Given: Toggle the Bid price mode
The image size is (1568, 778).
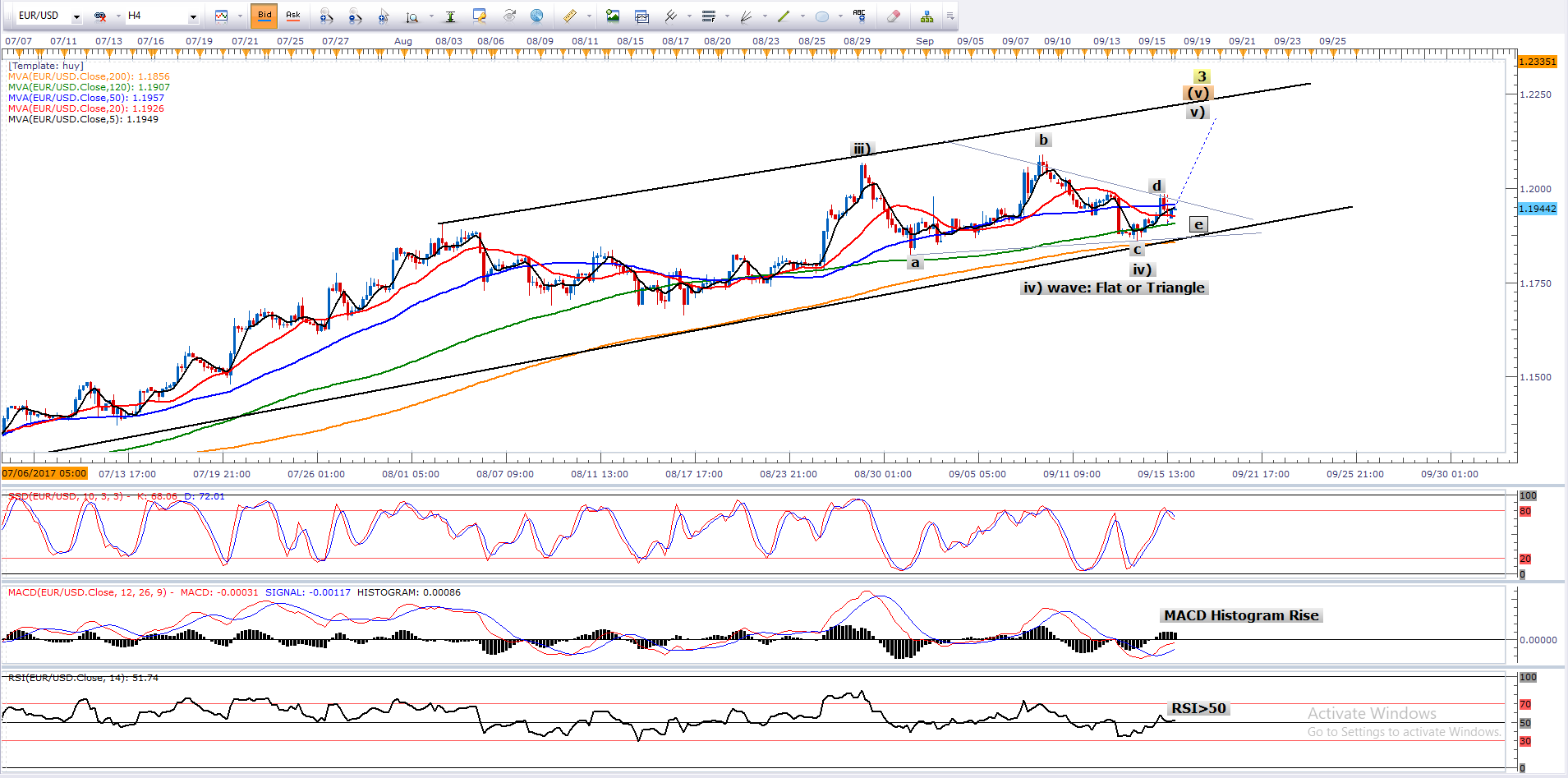Looking at the screenshot, I should tap(264, 16).
